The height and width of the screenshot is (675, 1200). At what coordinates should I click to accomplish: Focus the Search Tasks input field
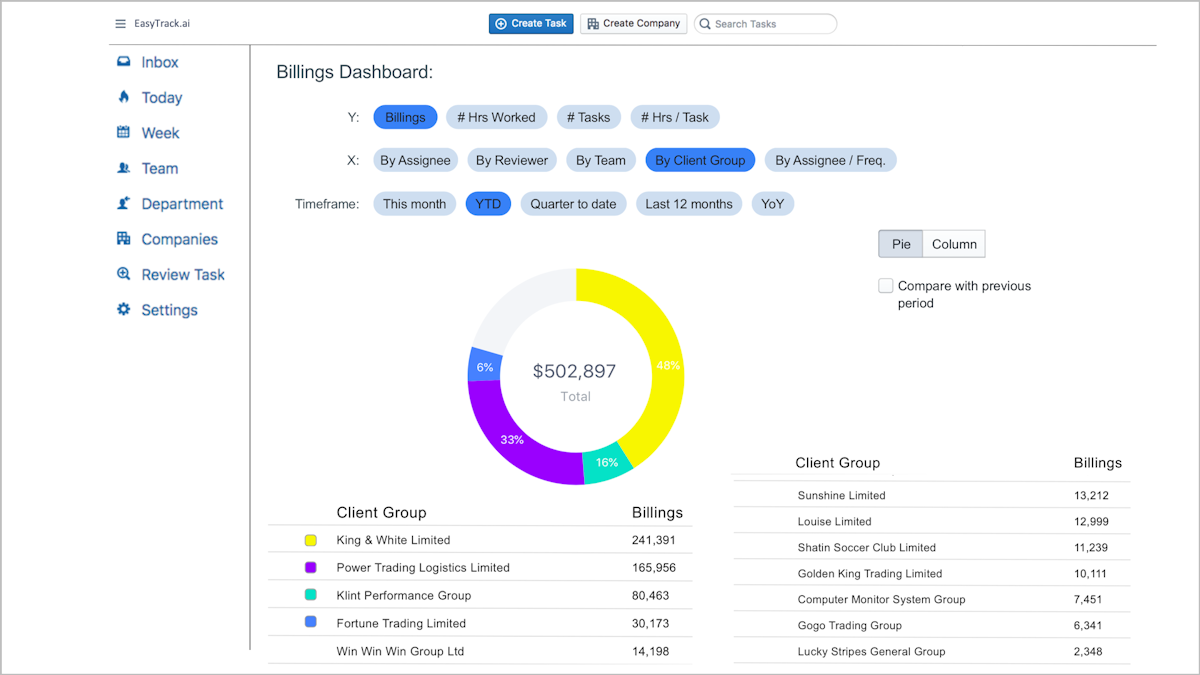click(770, 24)
